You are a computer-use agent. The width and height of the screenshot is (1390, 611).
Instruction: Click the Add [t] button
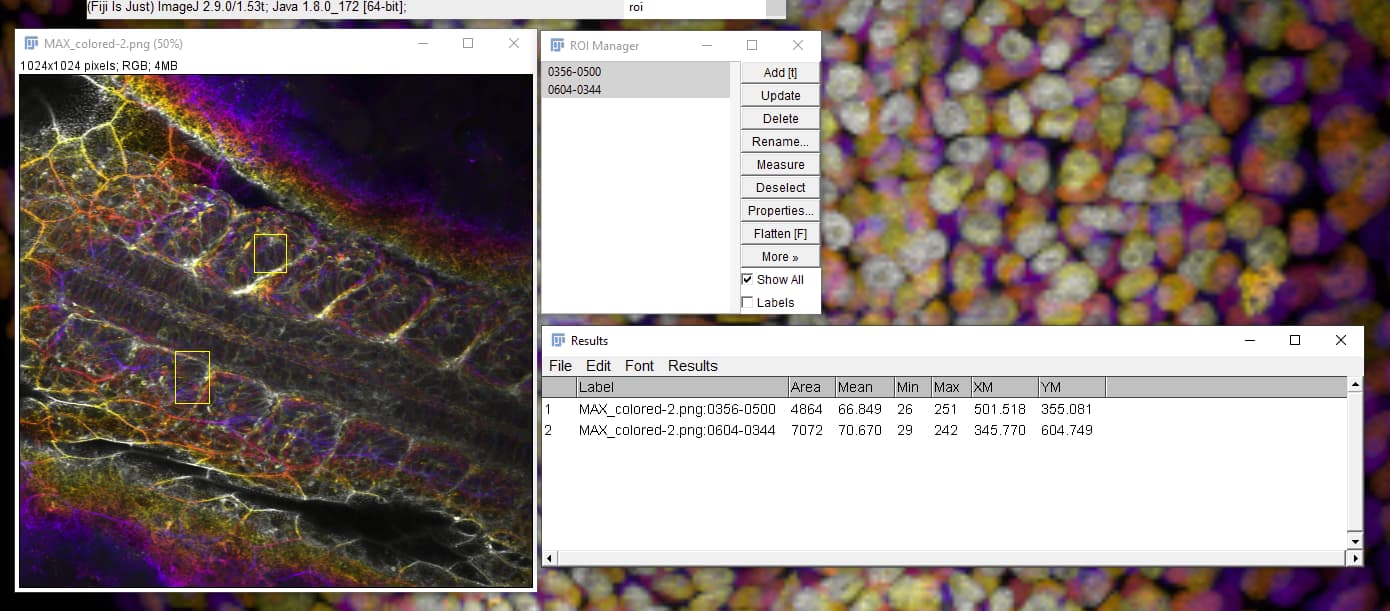[x=779, y=72]
